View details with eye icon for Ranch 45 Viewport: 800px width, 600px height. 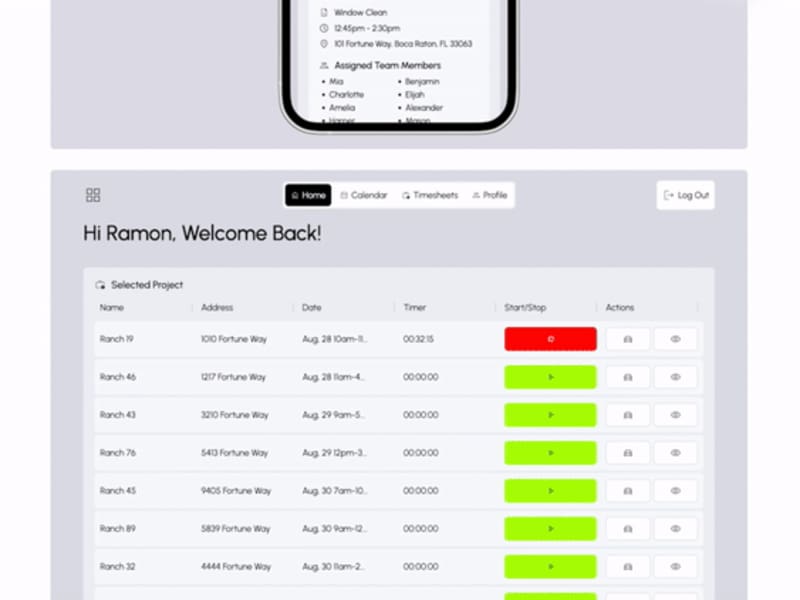[676, 491]
